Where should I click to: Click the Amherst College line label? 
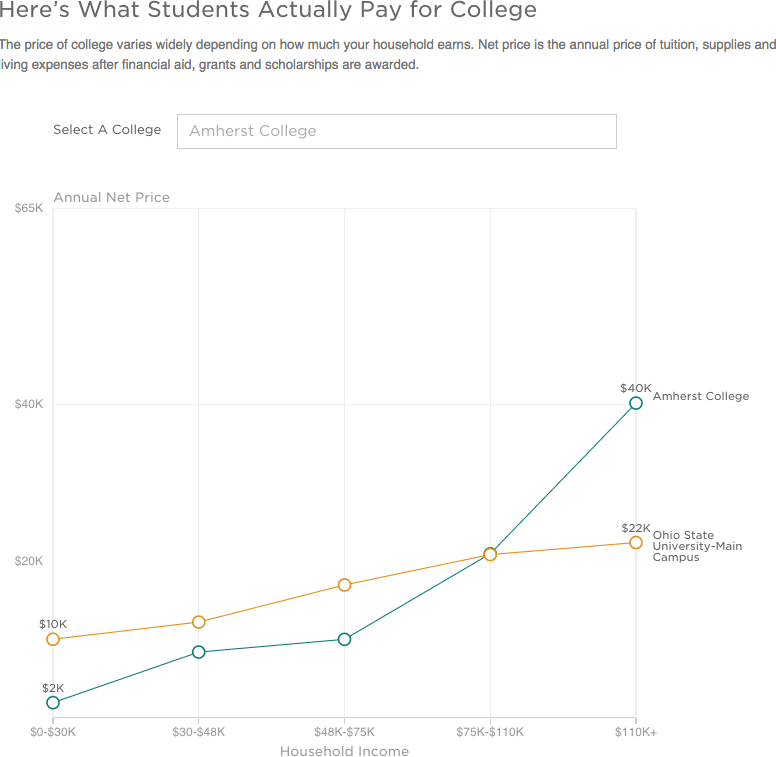(x=700, y=396)
